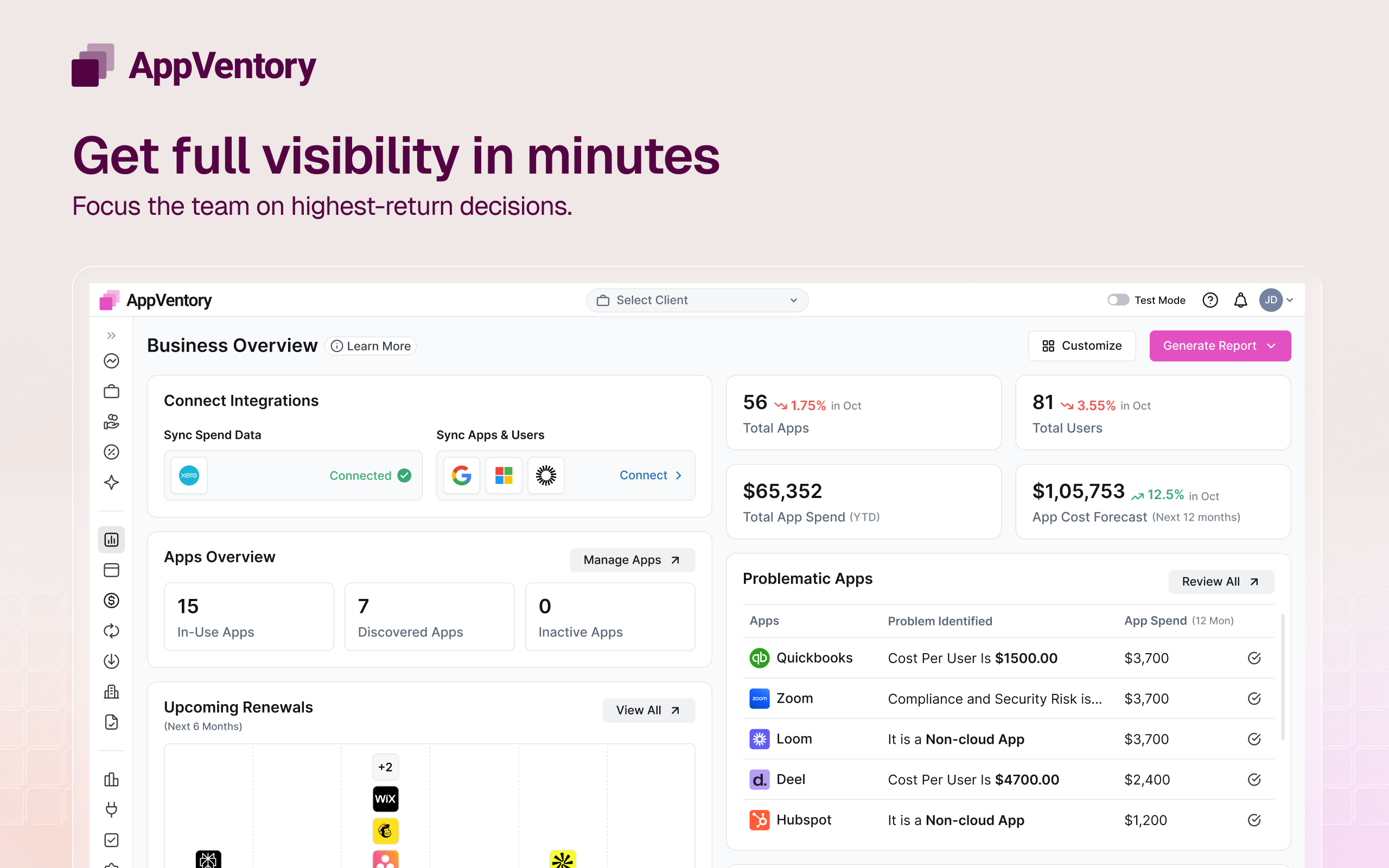
Task: Open the percent discount sidebar icon
Action: point(111,452)
